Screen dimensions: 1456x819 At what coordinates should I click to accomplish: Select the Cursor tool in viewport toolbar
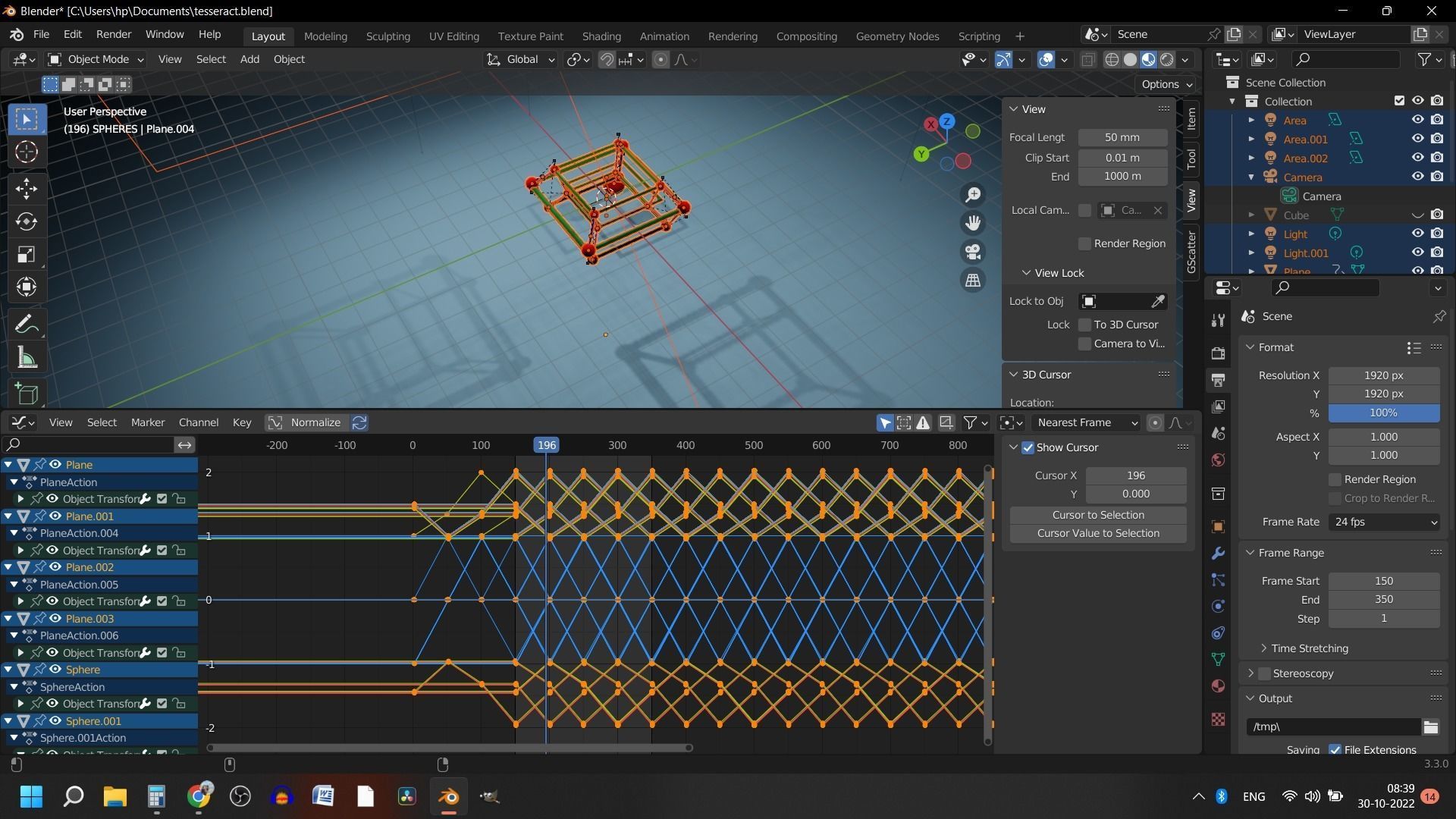(x=27, y=152)
